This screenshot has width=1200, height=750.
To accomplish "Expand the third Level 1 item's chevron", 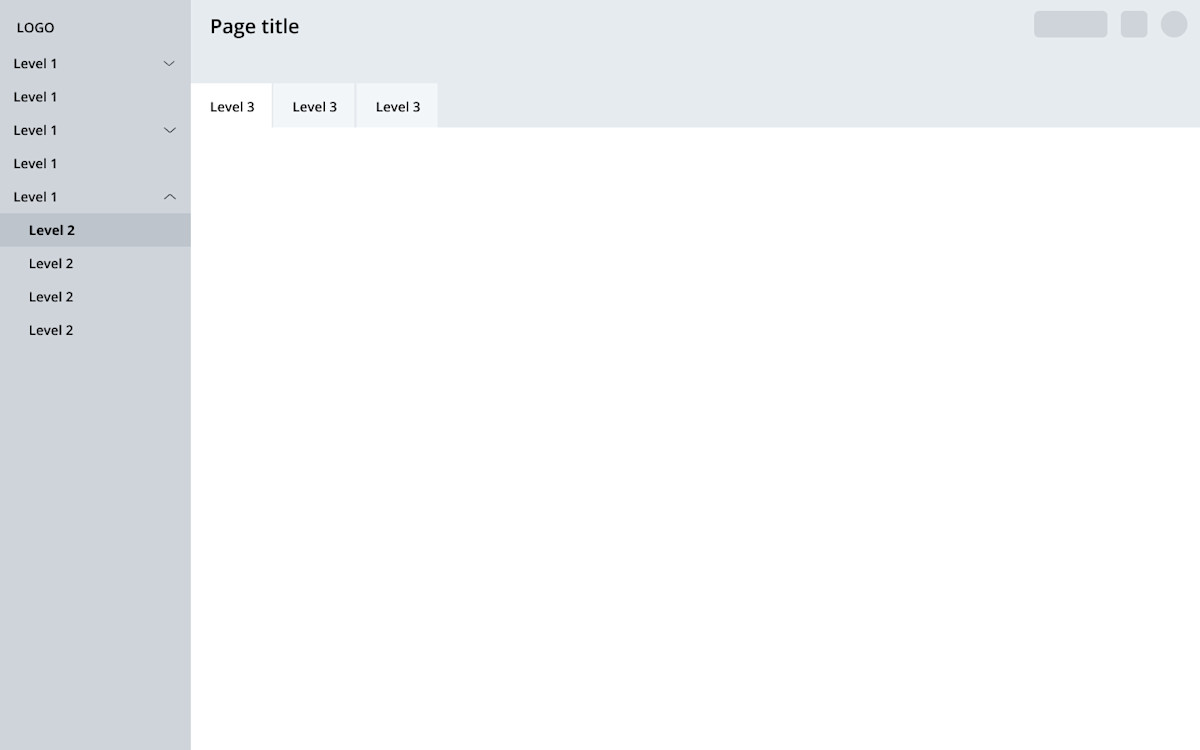I will click(x=169, y=130).
